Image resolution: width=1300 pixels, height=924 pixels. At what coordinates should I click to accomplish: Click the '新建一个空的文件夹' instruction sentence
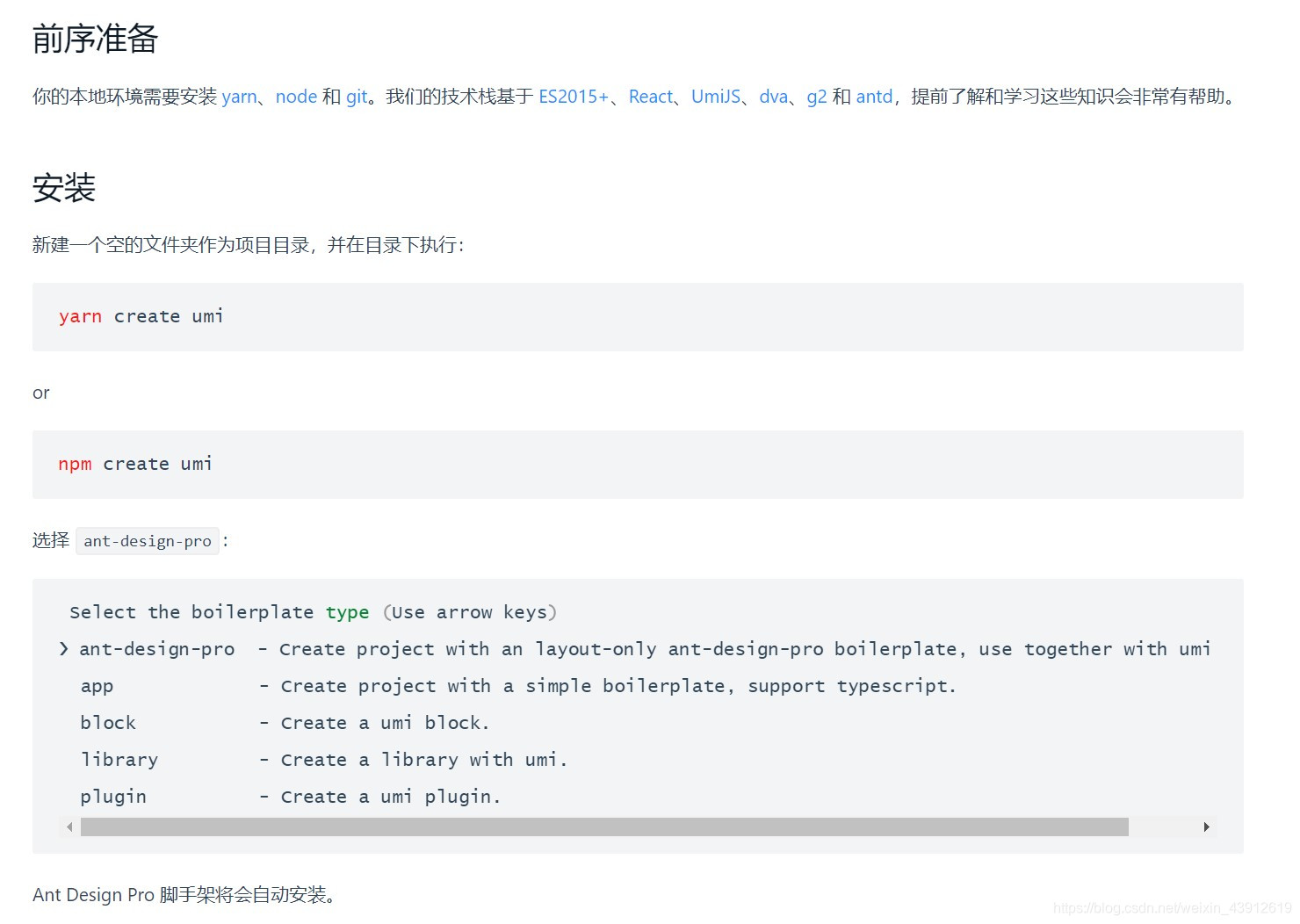point(248,245)
